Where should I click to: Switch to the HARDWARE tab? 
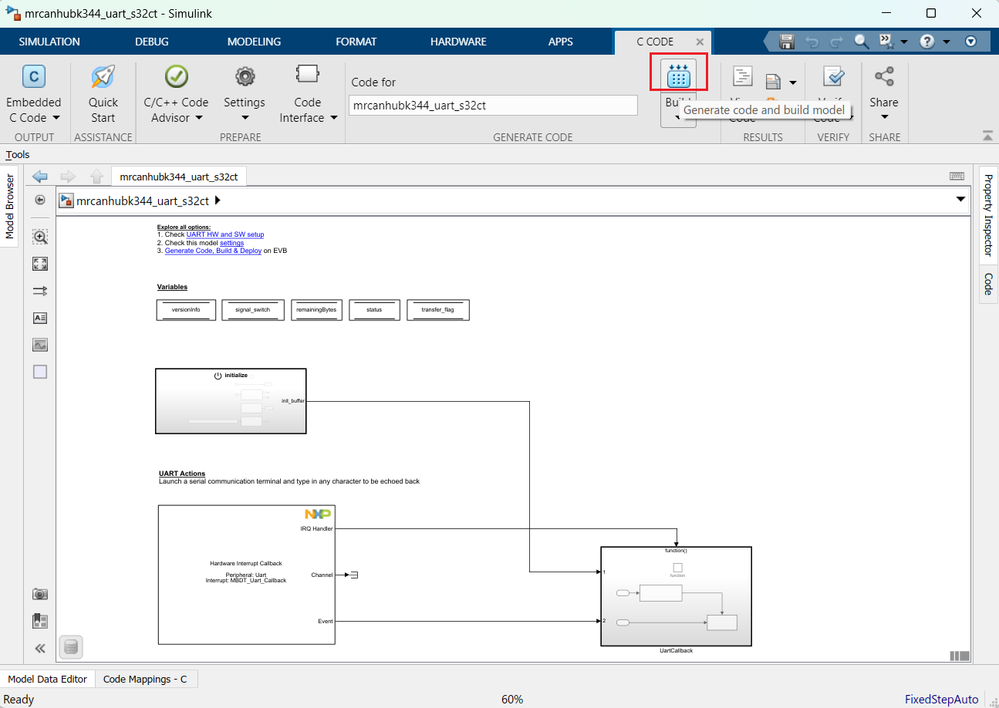[458, 41]
